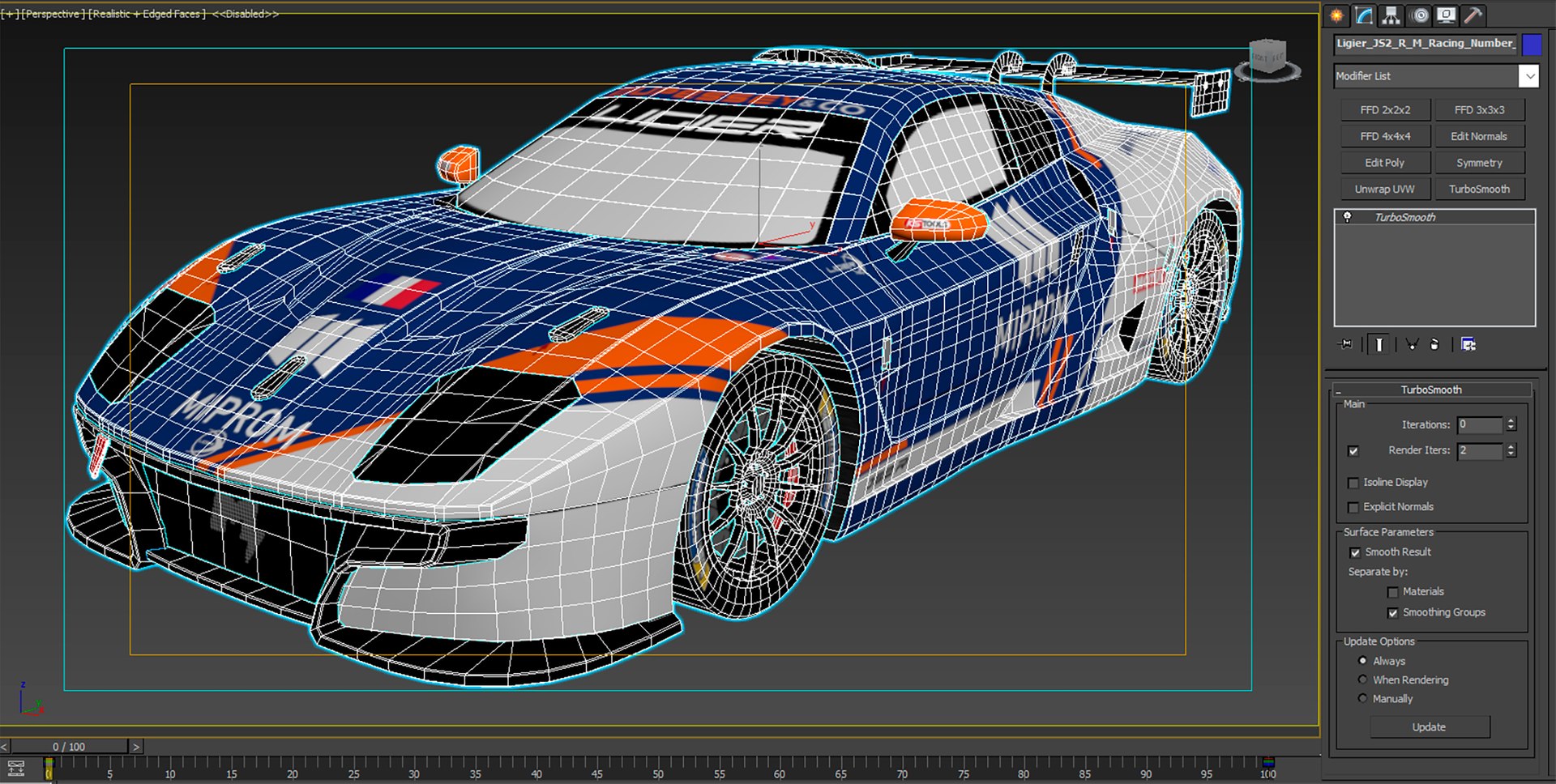Image resolution: width=1556 pixels, height=784 pixels.
Task: Click the Update button
Action: 1429,727
